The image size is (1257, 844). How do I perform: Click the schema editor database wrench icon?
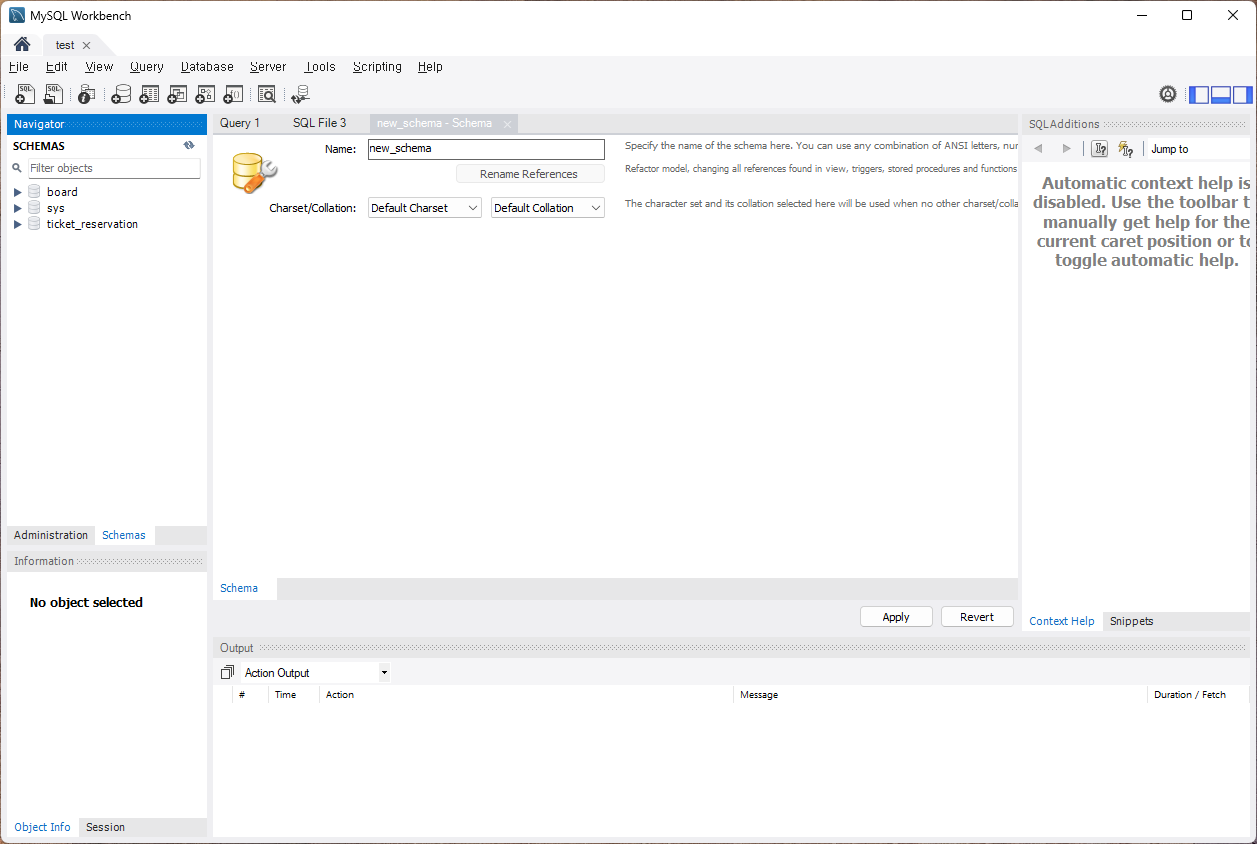click(x=254, y=173)
